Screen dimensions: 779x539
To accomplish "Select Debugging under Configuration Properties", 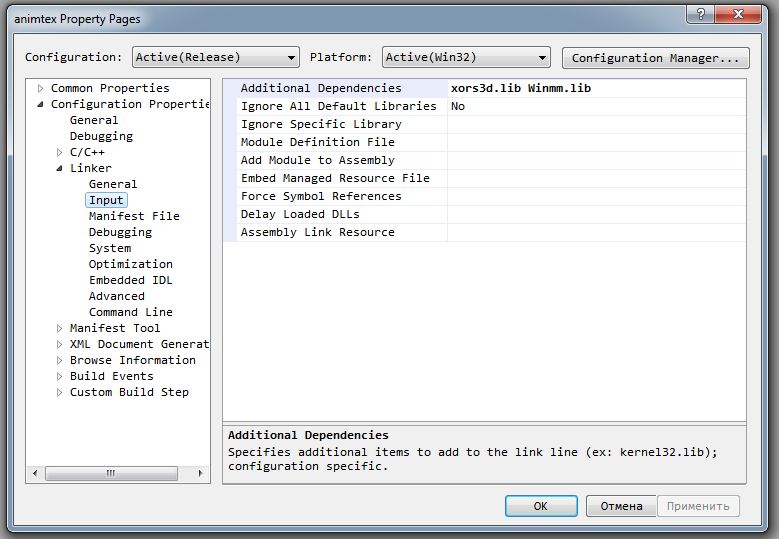I will click(x=101, y=136).
